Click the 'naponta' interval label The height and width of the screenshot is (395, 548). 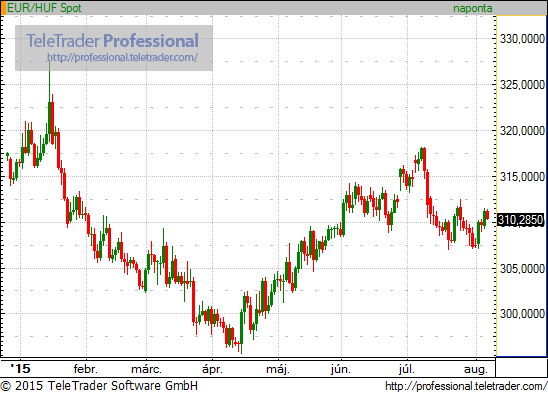click(473, 8)
